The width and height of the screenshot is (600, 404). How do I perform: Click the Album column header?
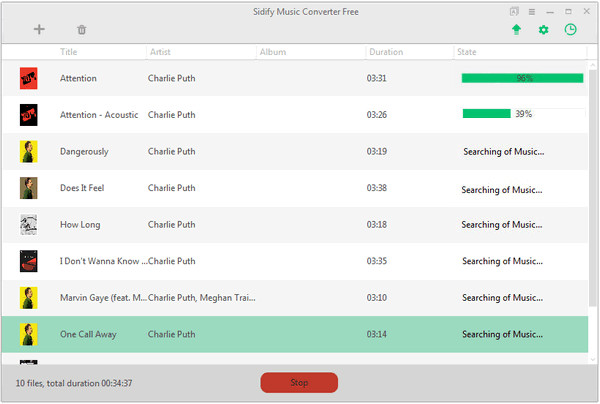[273, 52]
